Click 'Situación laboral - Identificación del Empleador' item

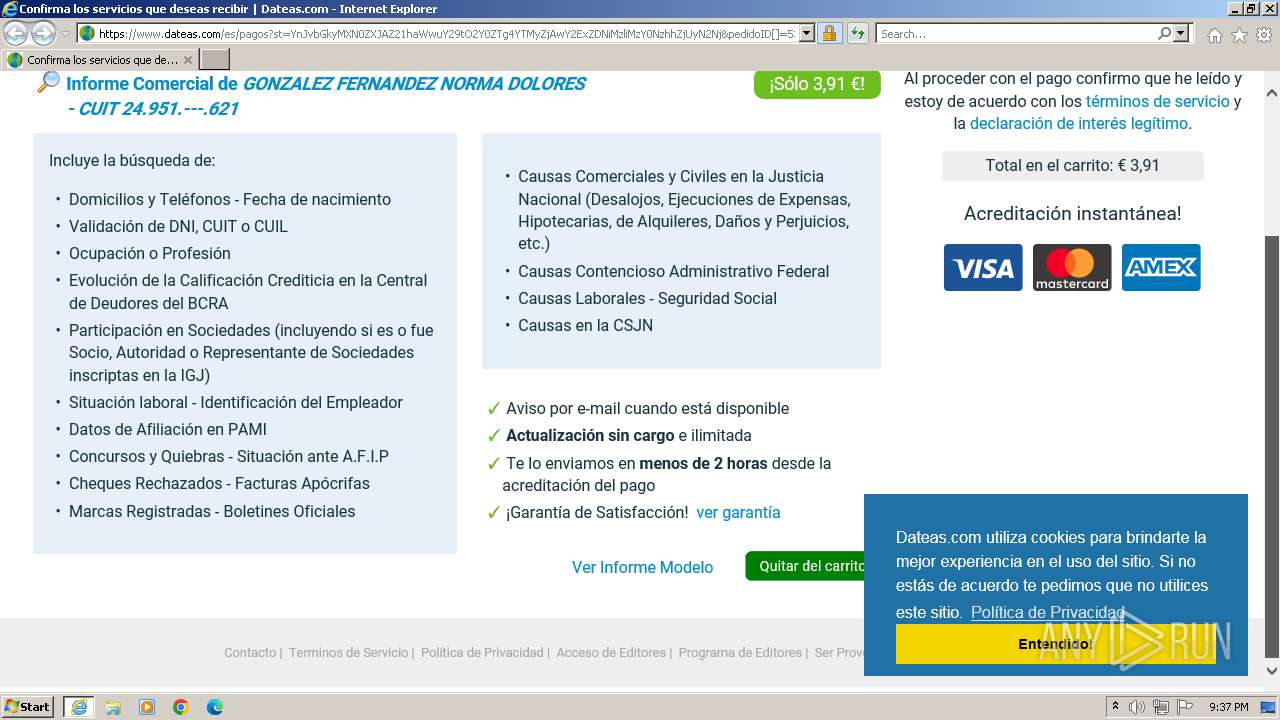236,402
